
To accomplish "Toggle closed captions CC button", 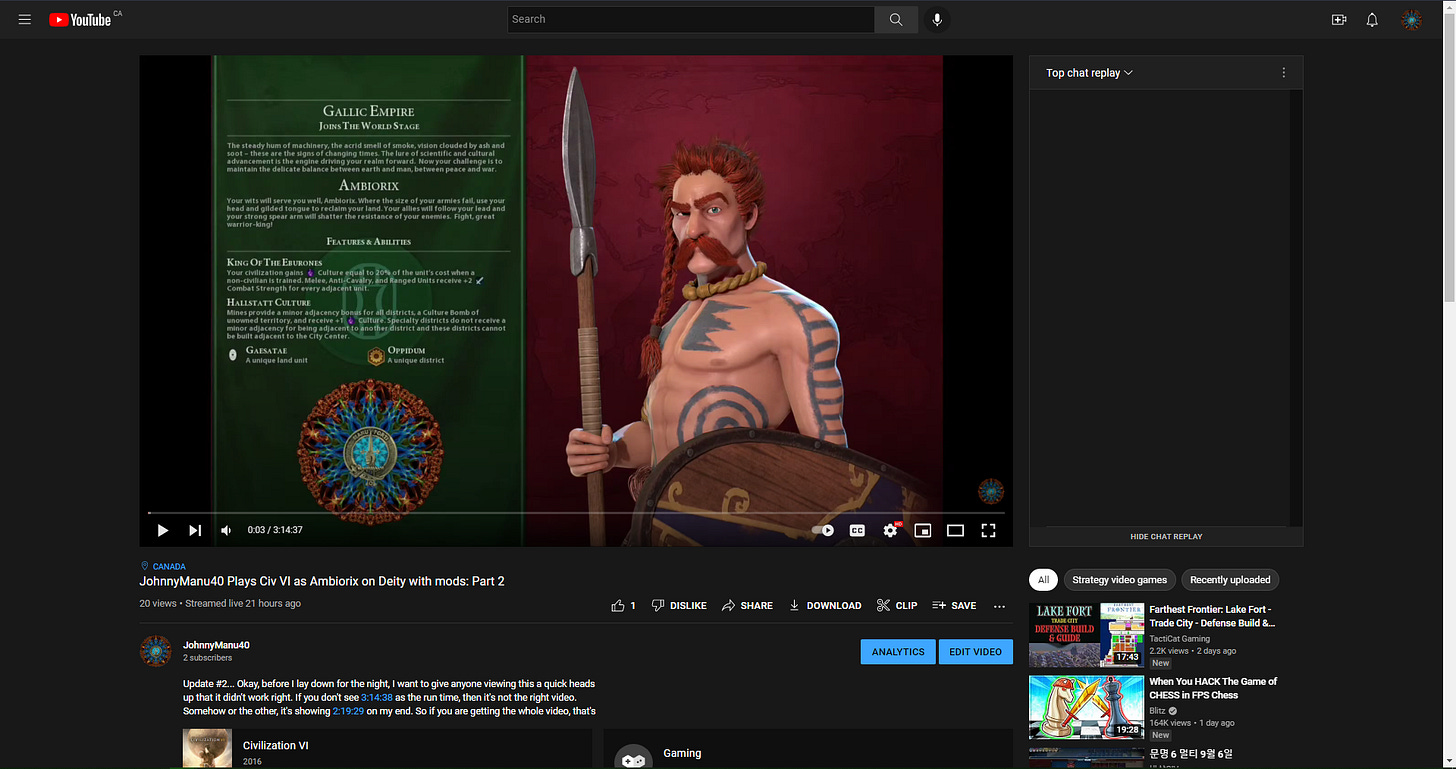I will 857,530.
